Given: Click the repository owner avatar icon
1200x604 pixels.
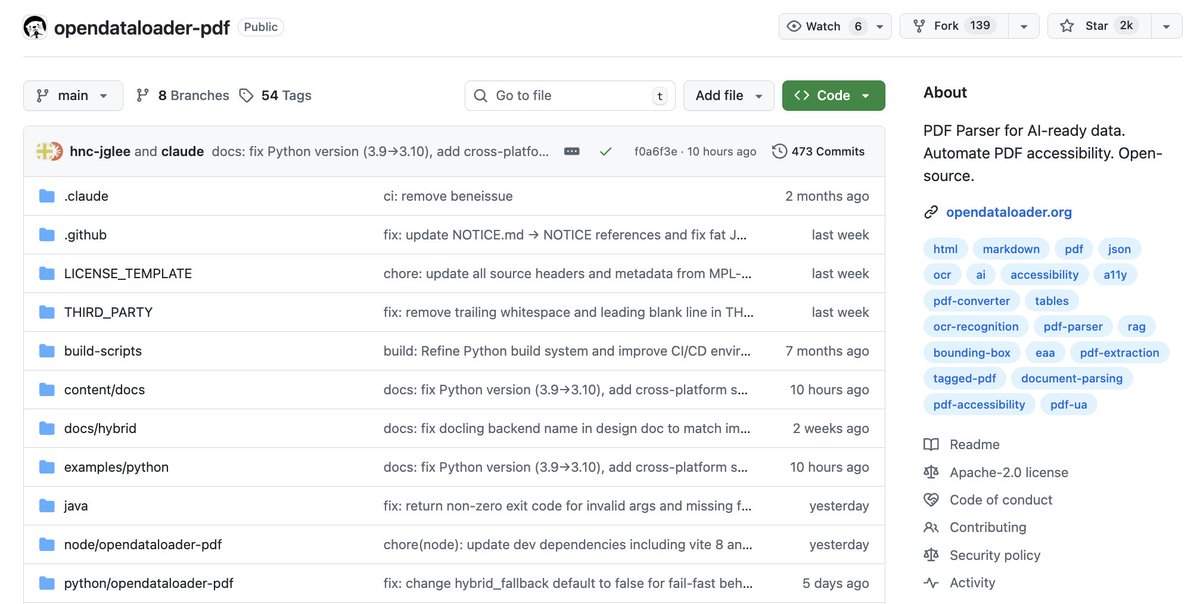Looking at the screenshot, I should 35,27.
